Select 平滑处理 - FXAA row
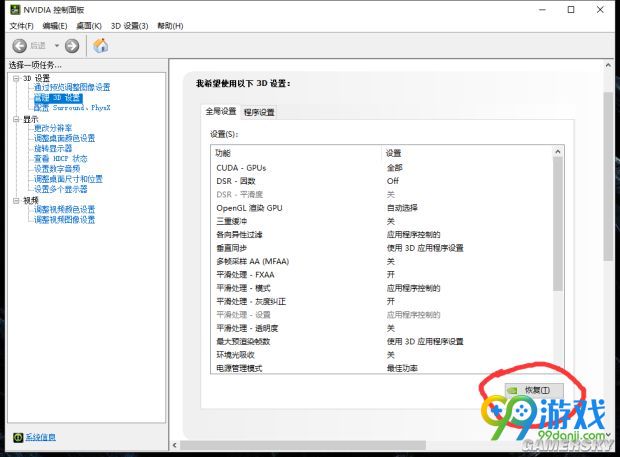The image size is (620, 457). tap(382, 275)
